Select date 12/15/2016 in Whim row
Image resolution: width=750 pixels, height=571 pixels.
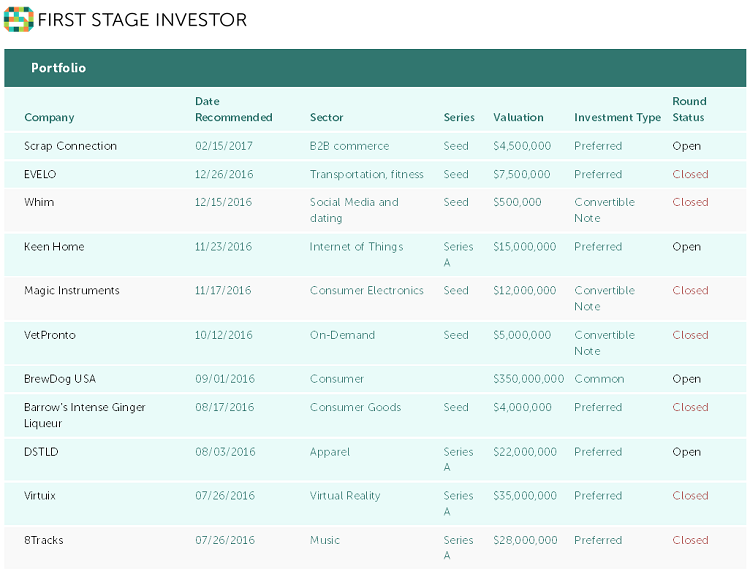tap(223, 202)
